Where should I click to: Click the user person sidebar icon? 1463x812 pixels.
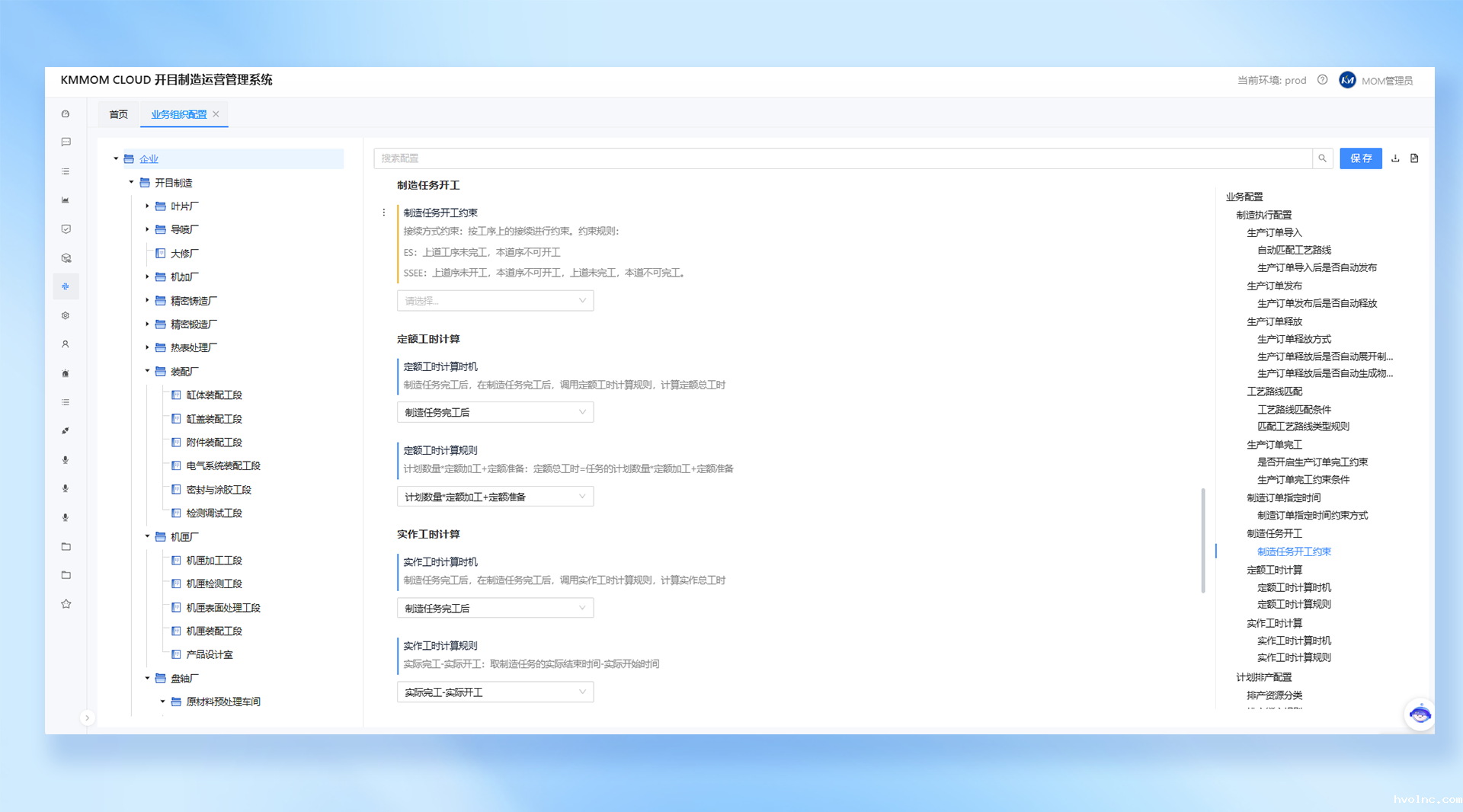point(66,344)
